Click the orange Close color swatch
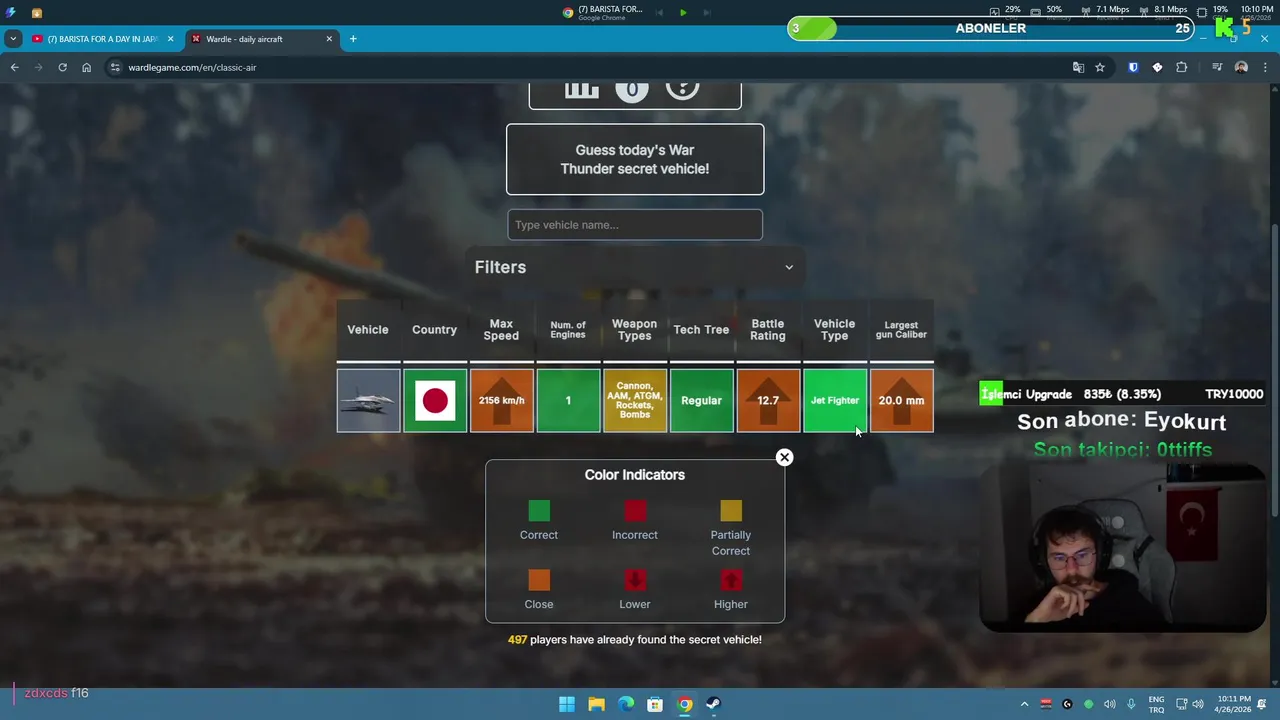 [539, 580]
